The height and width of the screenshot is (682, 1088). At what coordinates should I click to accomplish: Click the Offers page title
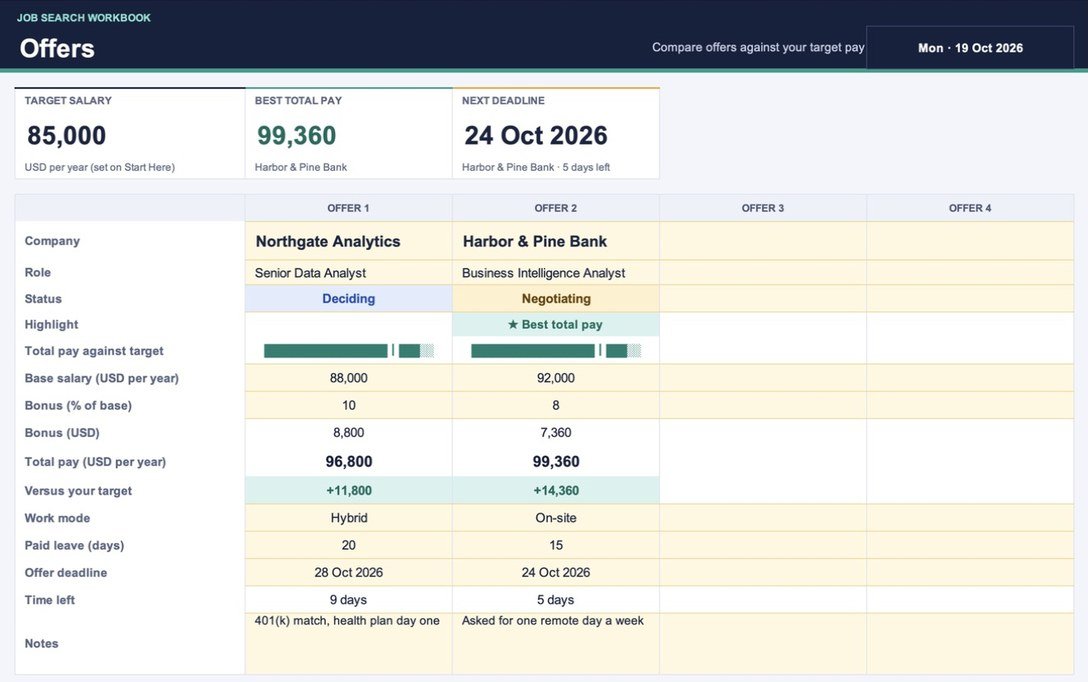[x=57, y=49]
